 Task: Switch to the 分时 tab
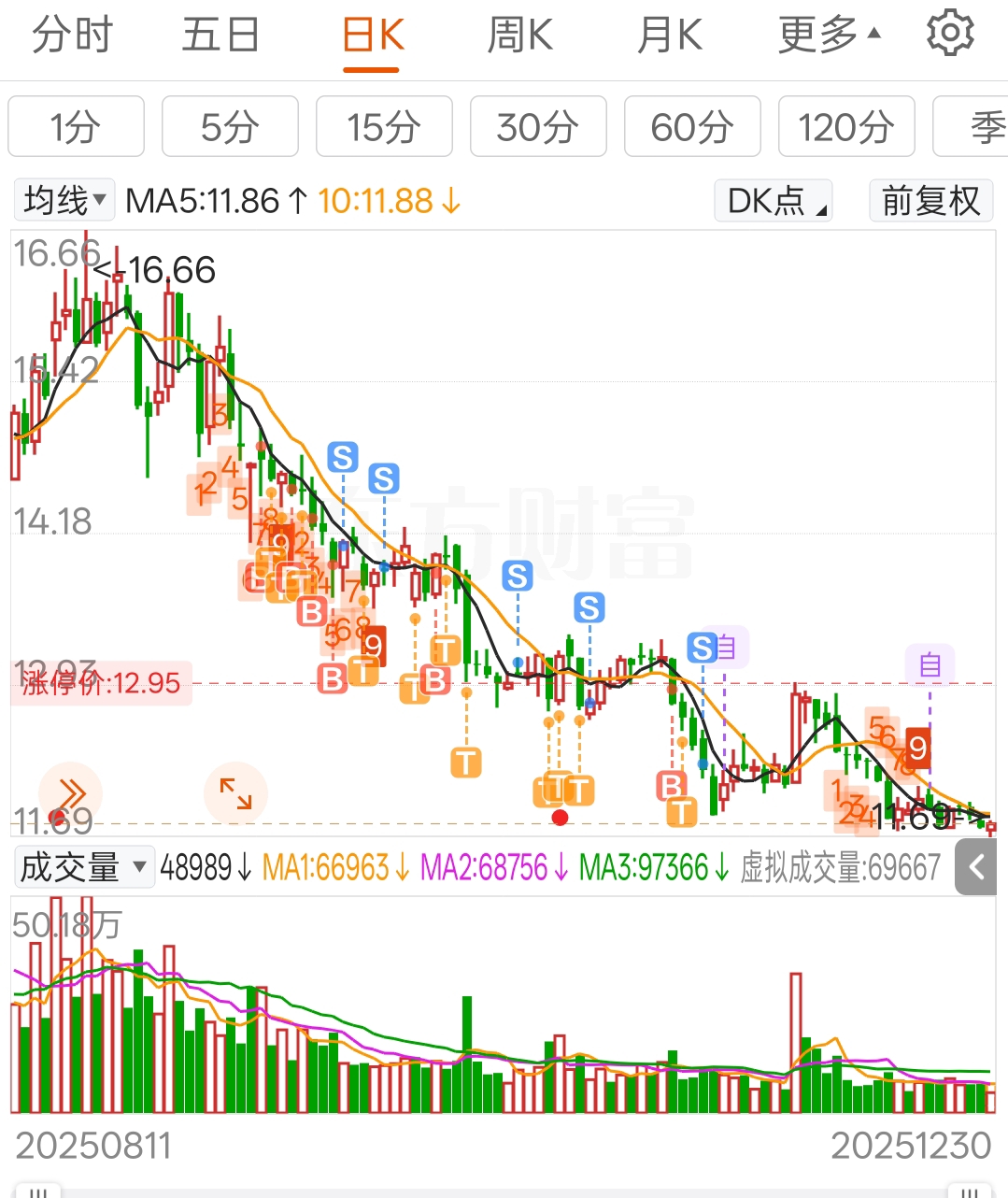(73, 36)
